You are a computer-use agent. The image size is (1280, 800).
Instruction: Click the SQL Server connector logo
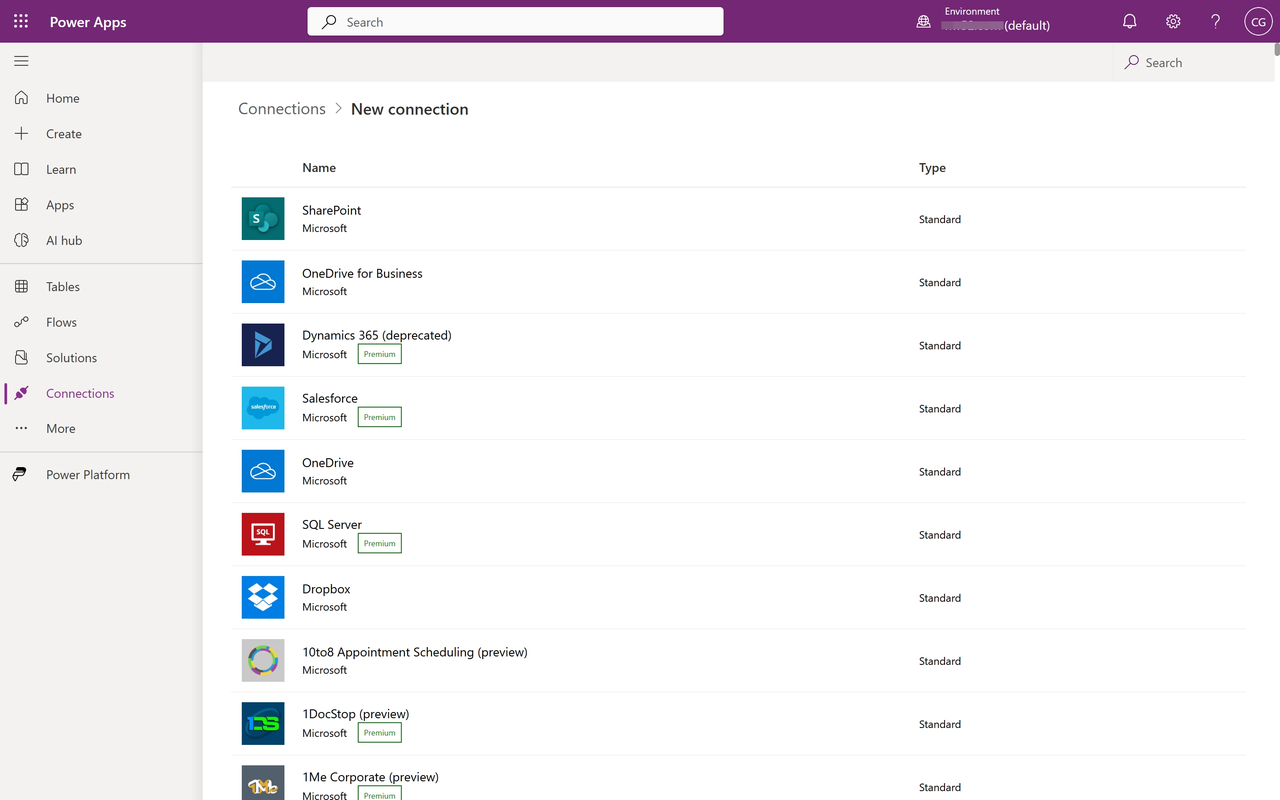click(263, 533)
